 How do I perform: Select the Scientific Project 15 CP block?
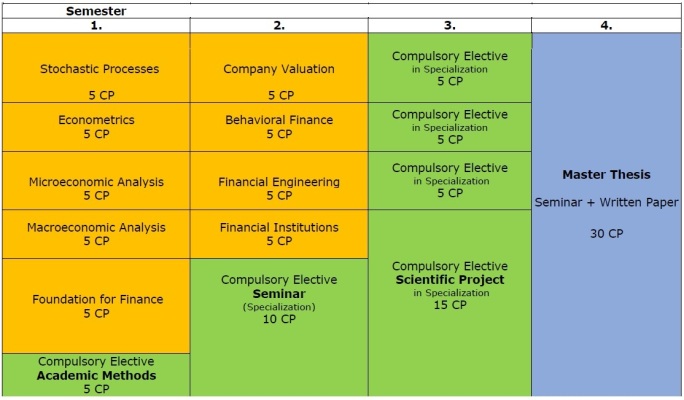click(x=449, y=286)
